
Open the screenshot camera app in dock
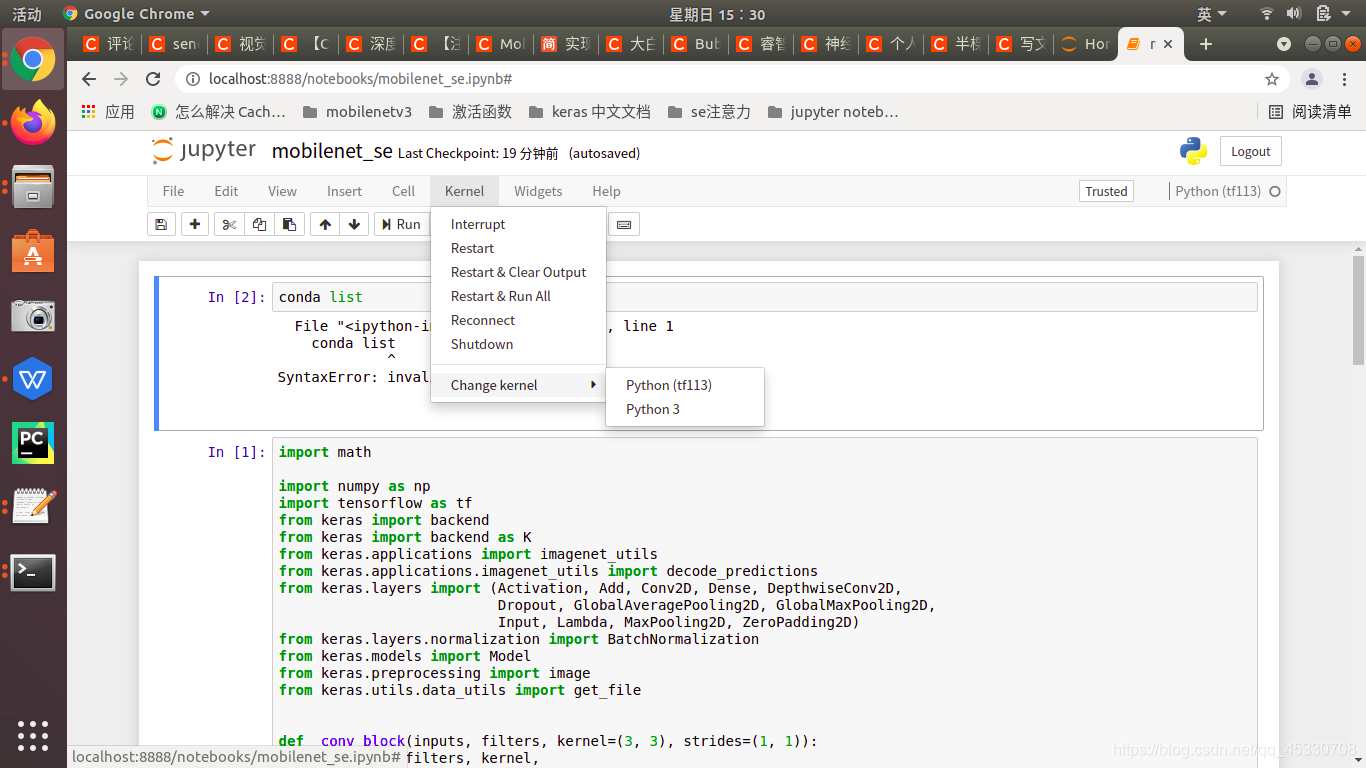coord(33,316)
